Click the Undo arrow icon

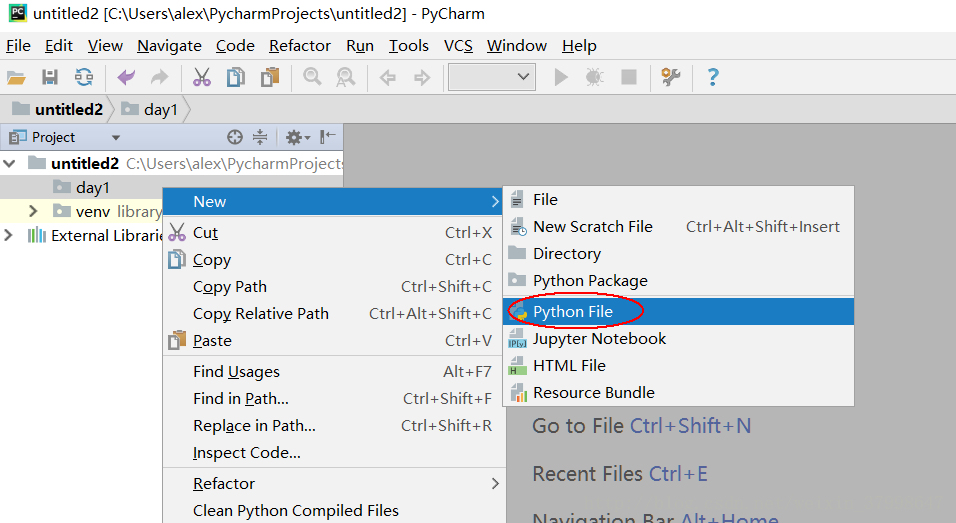click(126, 77)
